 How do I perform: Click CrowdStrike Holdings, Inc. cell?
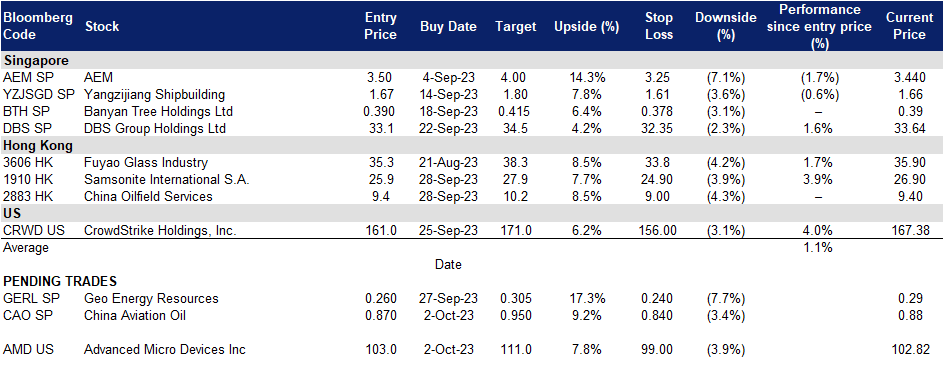(x=161, y=230)
